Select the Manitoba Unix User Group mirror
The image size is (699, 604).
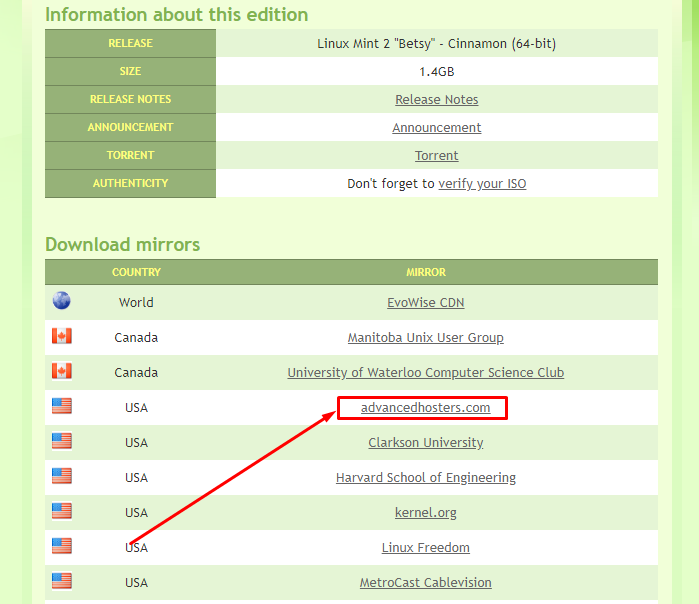[x=425, y=337]
